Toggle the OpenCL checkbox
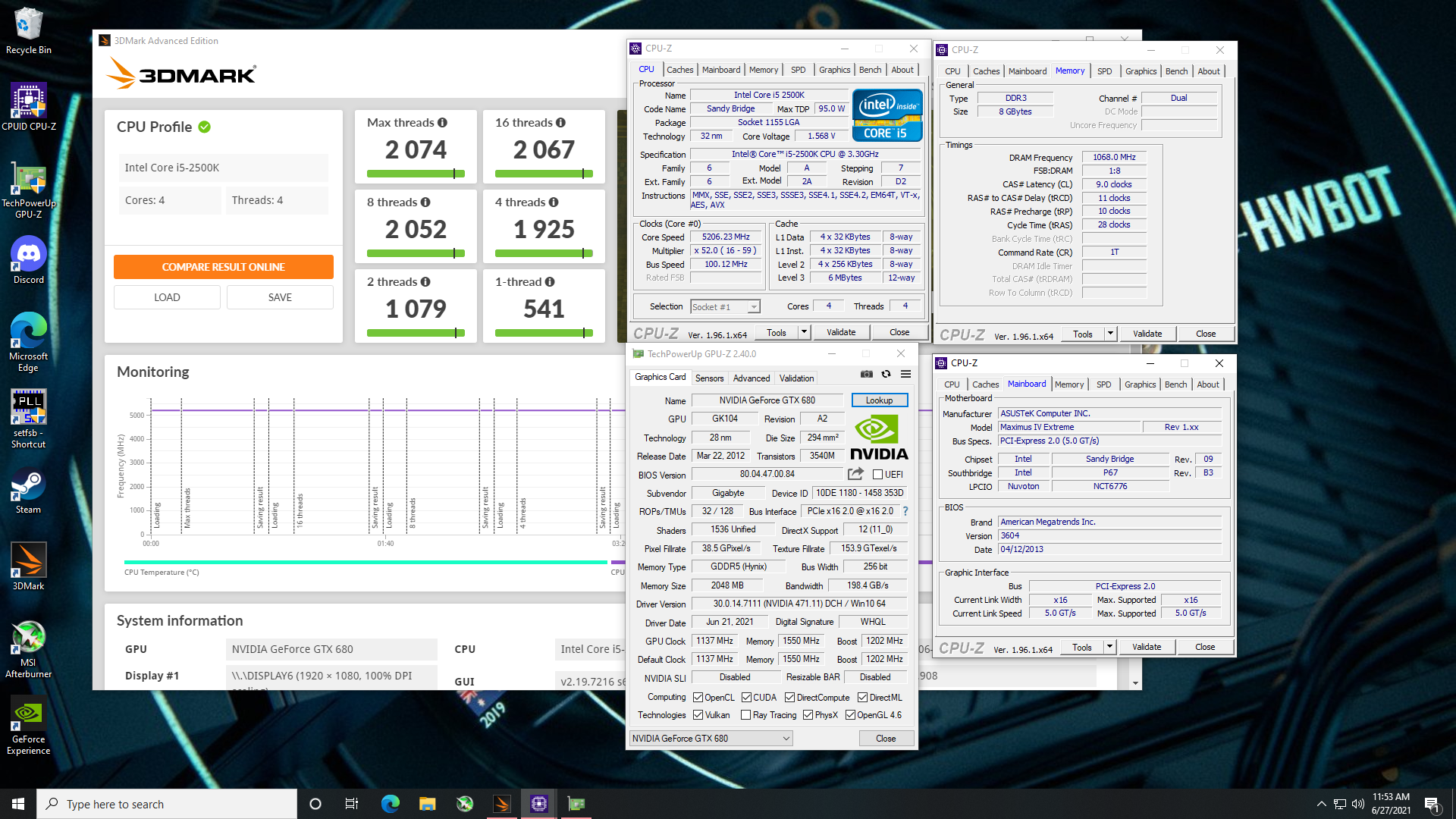1456x819 pixels. (x=698, y=698)
